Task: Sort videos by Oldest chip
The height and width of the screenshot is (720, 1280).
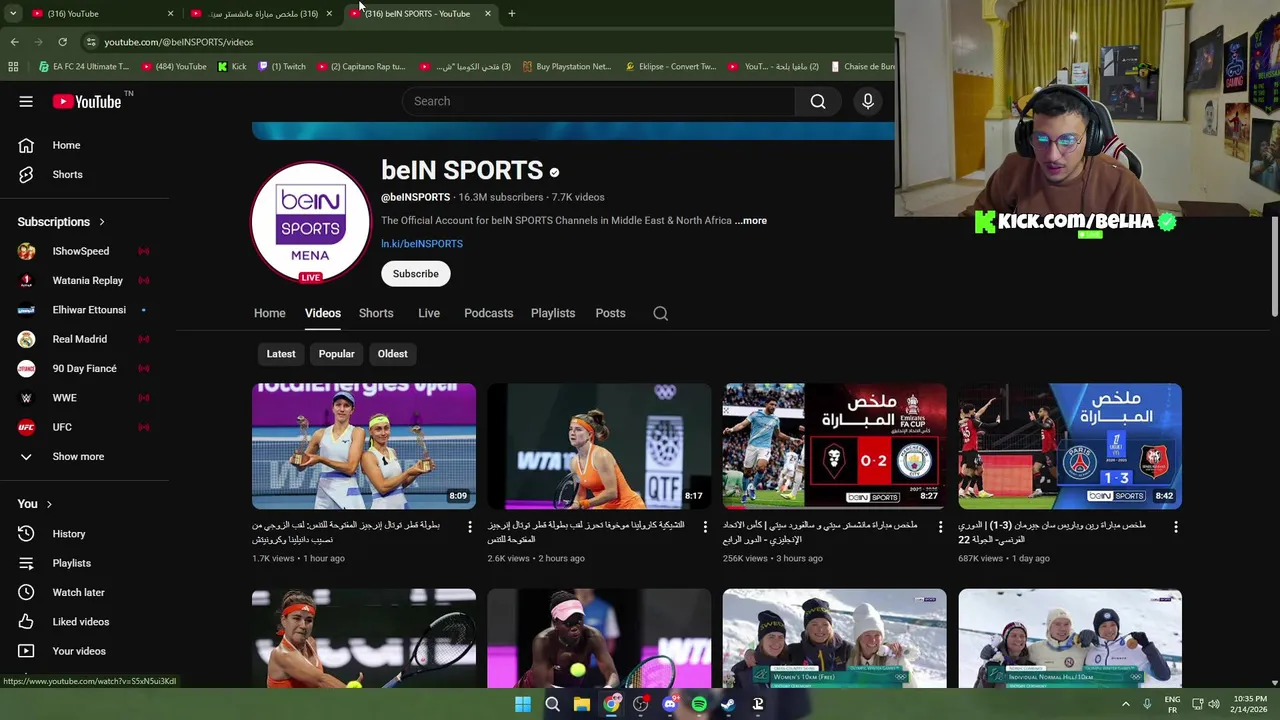Action: (392, 354)
